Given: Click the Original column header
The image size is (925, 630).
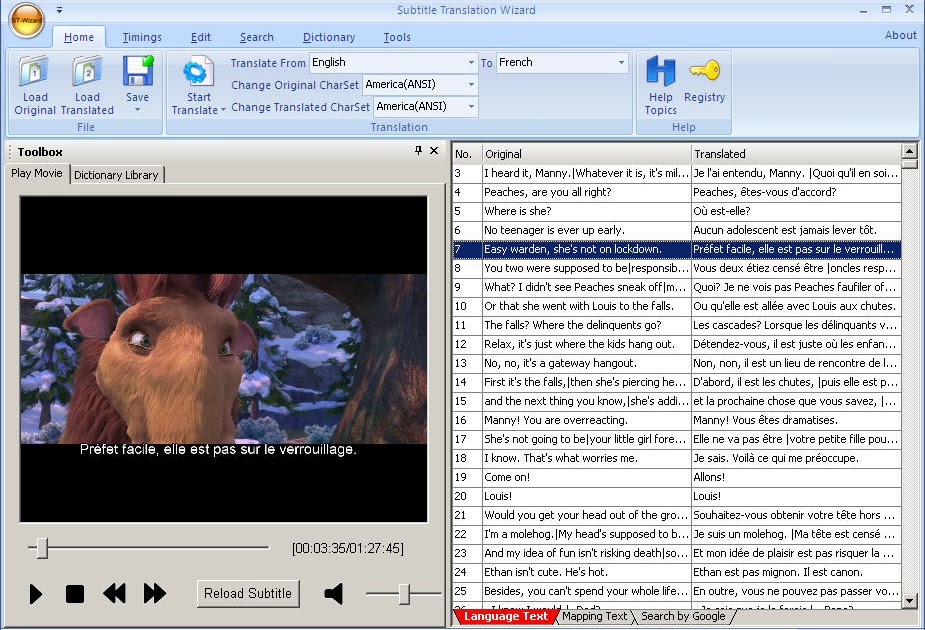Looking at the screenshot, I should 586,154.
